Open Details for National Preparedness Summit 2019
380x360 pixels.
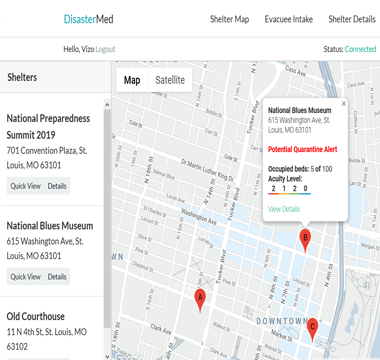tap(57, 186)
